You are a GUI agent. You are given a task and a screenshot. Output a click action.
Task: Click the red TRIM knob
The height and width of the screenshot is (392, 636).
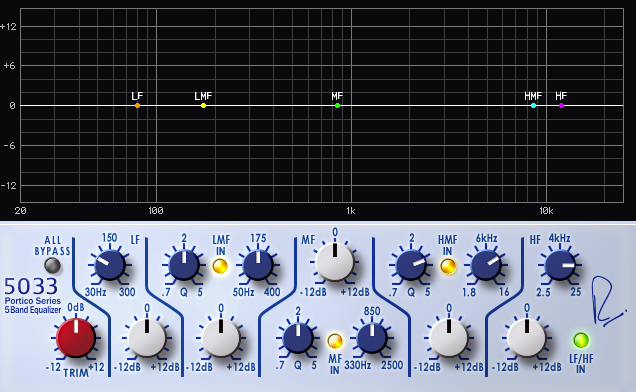[76, 338]
